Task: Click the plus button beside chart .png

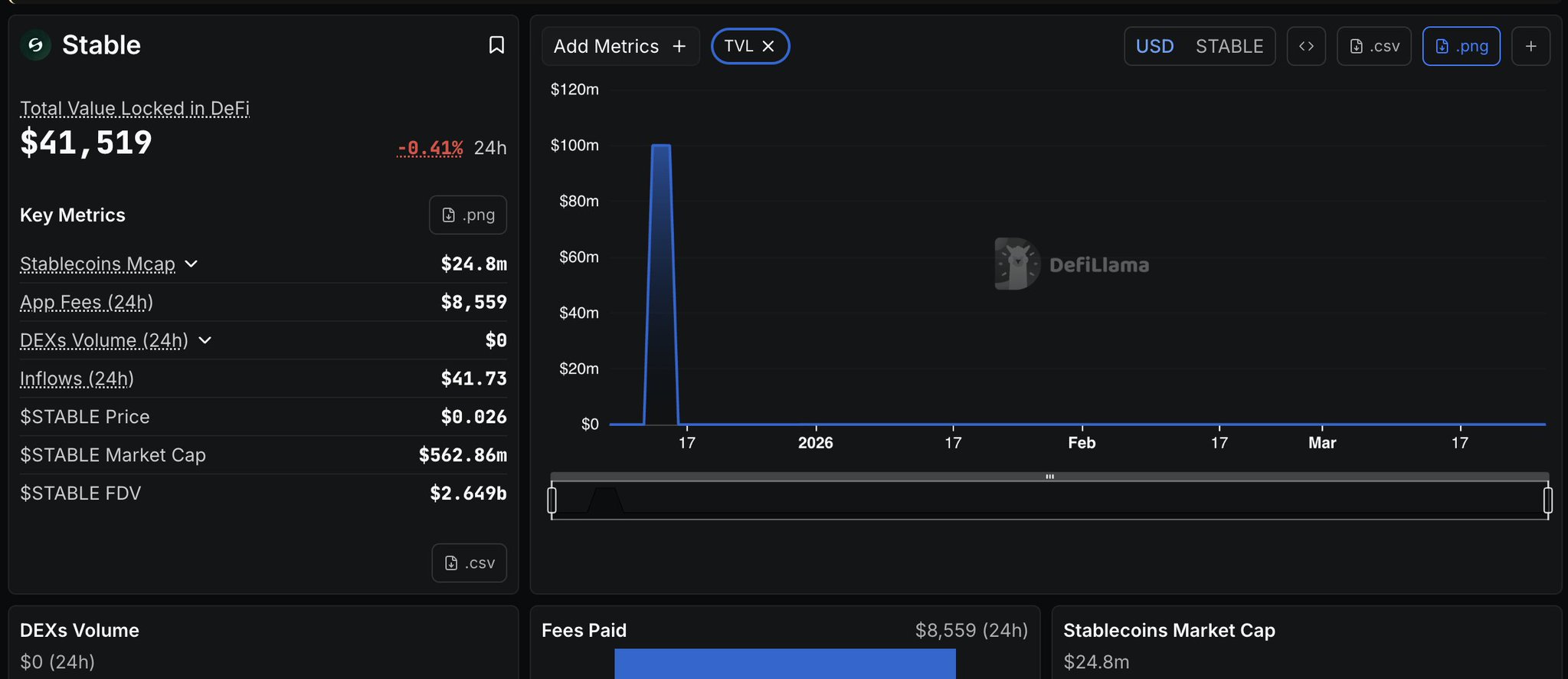Action: click(1530, 47)
